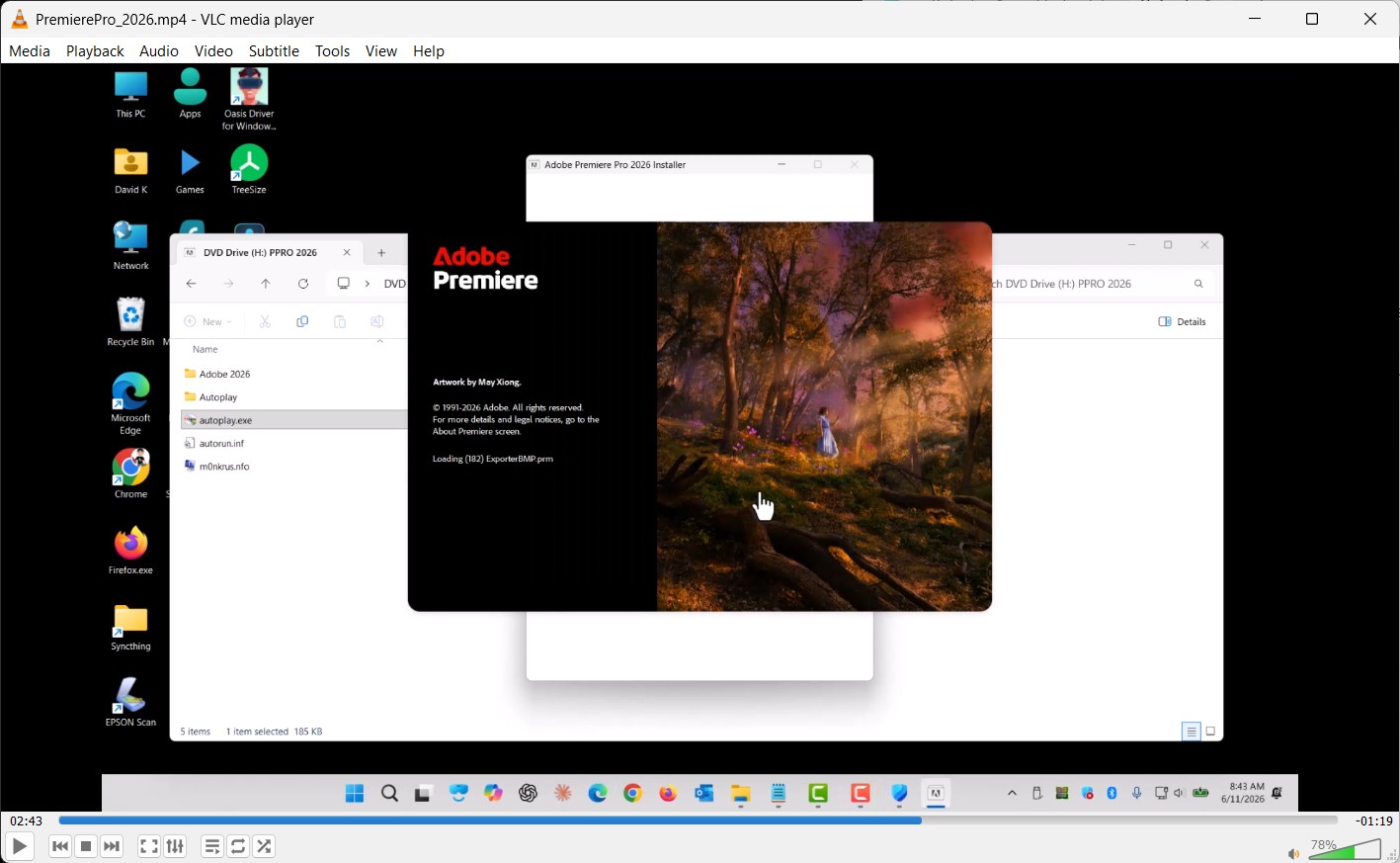Open the View menu
The width and height of the screenshot is (1400, 863).
381,51
